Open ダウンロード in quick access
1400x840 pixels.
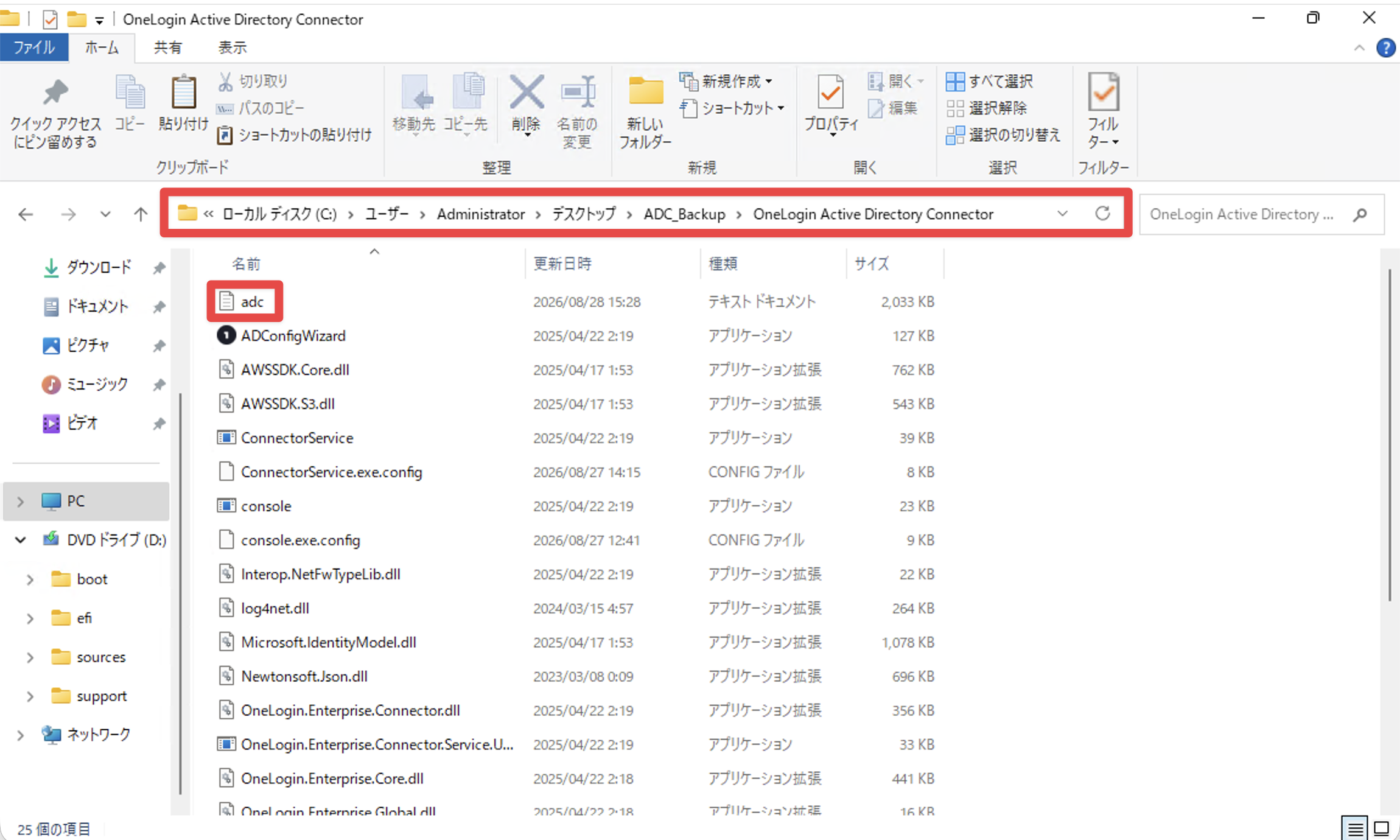coord(99,267)
